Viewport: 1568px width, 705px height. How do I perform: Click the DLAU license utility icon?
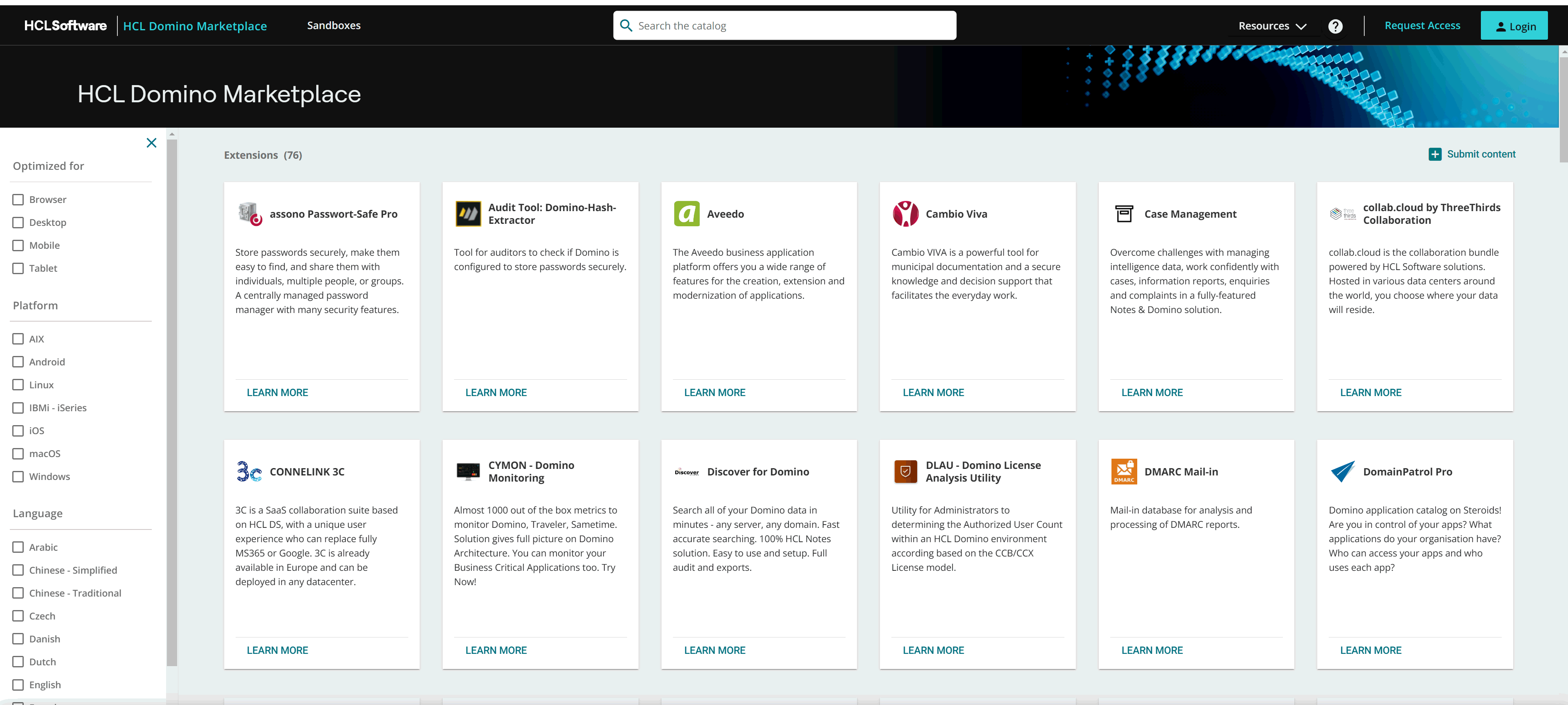coord(905,472)
